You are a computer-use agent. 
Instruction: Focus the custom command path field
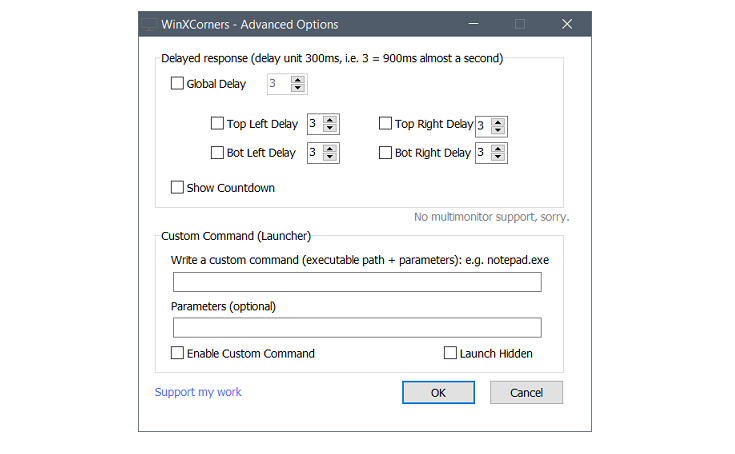pos(357,282)
